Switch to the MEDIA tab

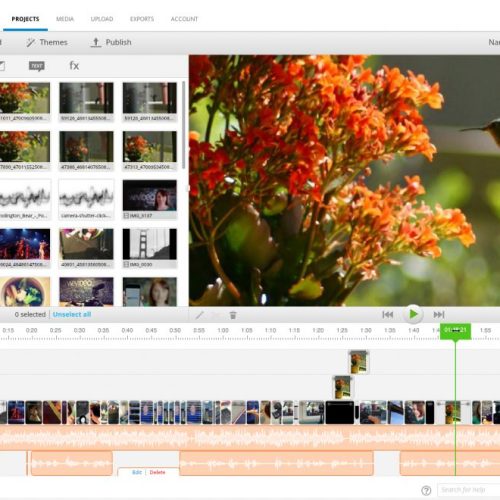(x=65, y=19)
